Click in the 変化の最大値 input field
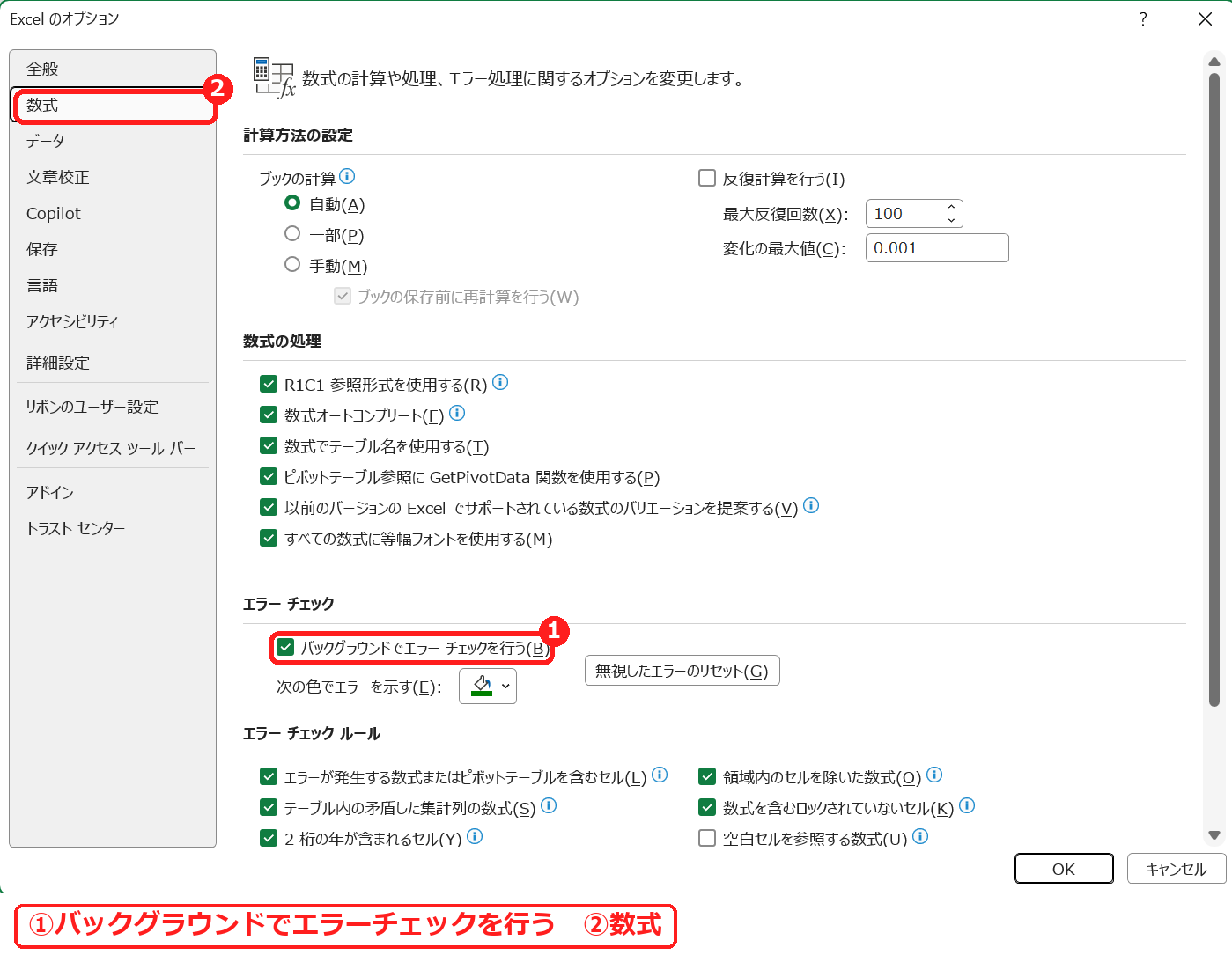The height and width of the screenshot is (955, 1232). [937, 248]
